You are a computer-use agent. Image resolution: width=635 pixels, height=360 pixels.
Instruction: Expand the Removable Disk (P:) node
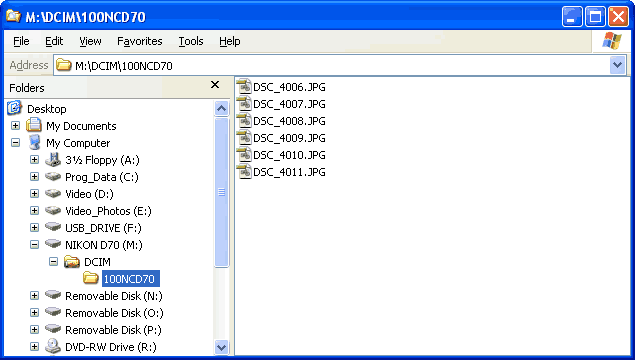34,330
